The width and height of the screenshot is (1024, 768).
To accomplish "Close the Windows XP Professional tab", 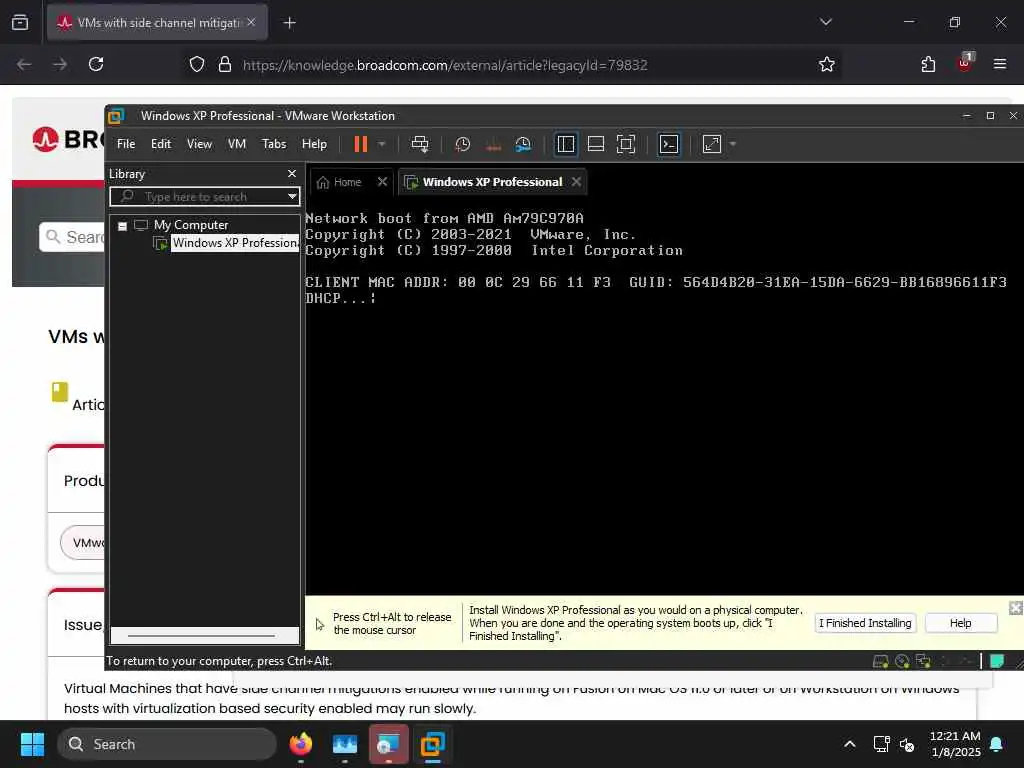I will tap(576, 182).
